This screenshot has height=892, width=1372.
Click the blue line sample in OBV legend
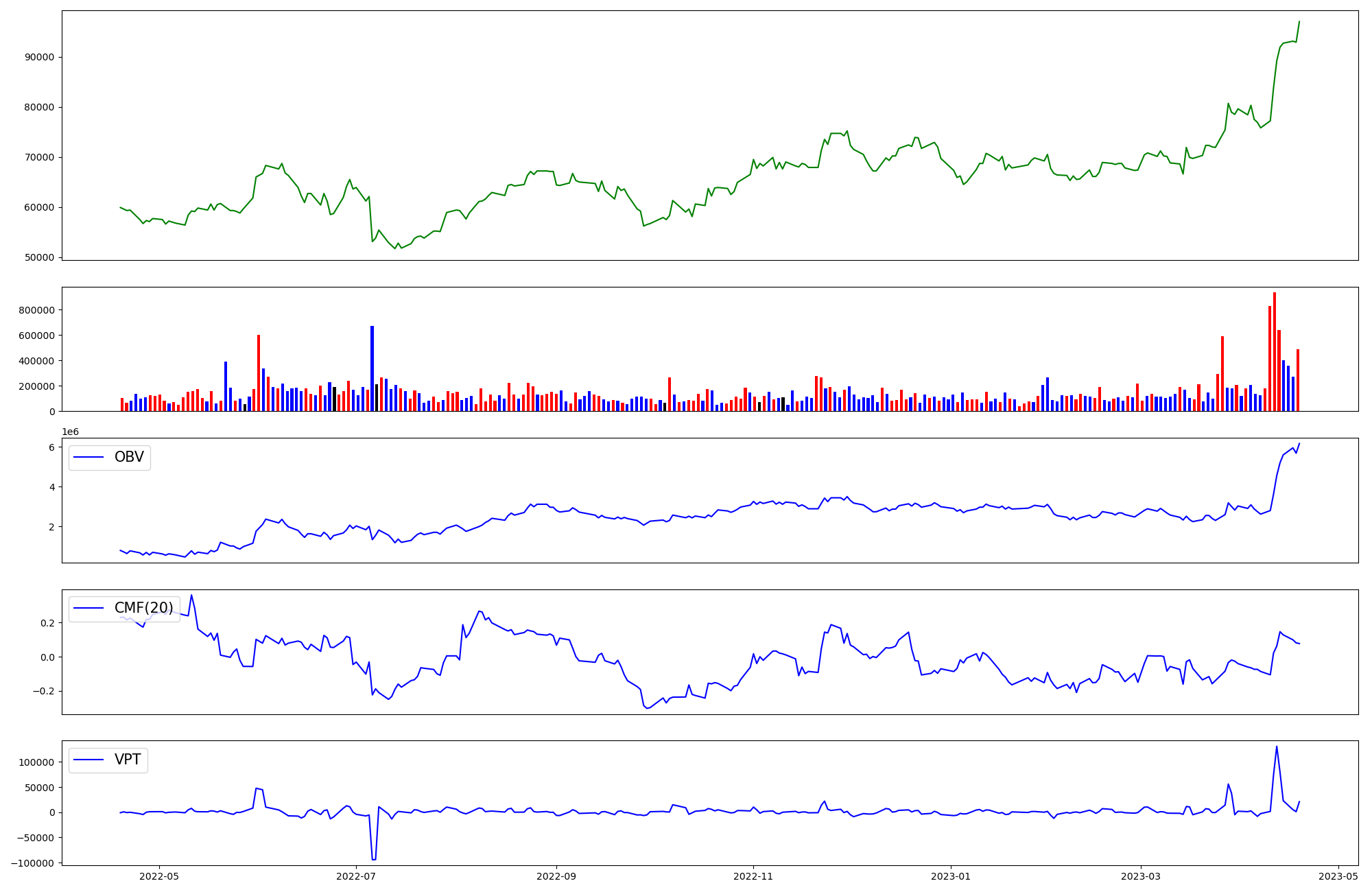click(x=88, y=458)
